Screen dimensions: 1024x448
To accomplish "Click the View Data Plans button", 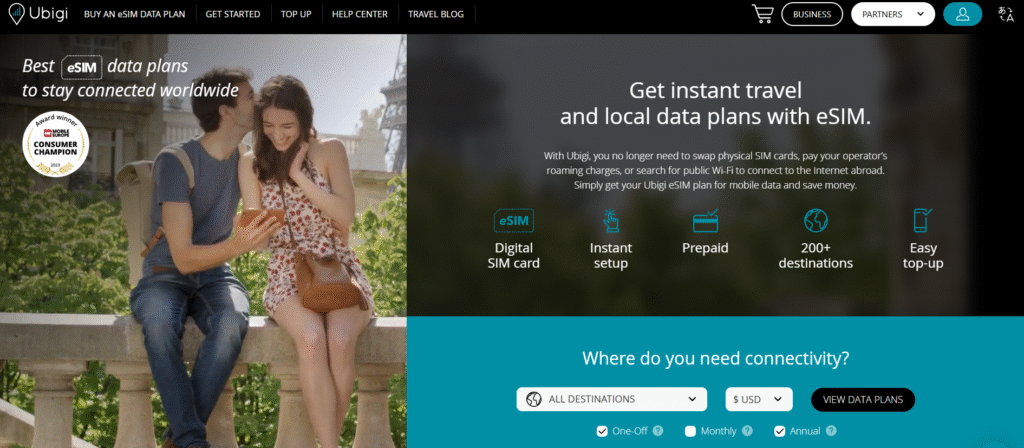I will tap(863, 400).
